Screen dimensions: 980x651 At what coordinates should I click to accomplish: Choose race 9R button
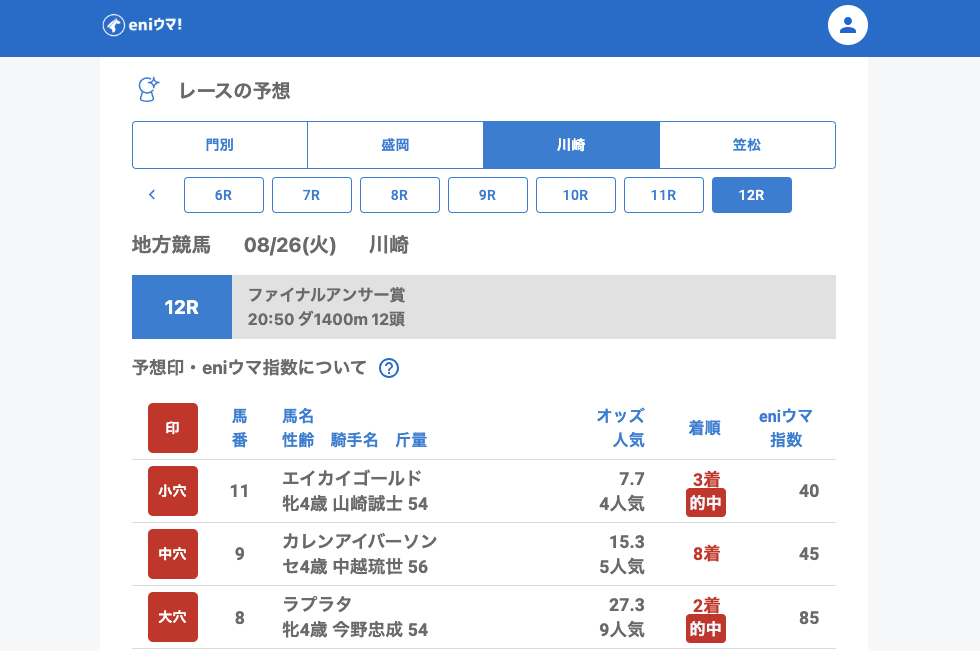click(488, 195)
